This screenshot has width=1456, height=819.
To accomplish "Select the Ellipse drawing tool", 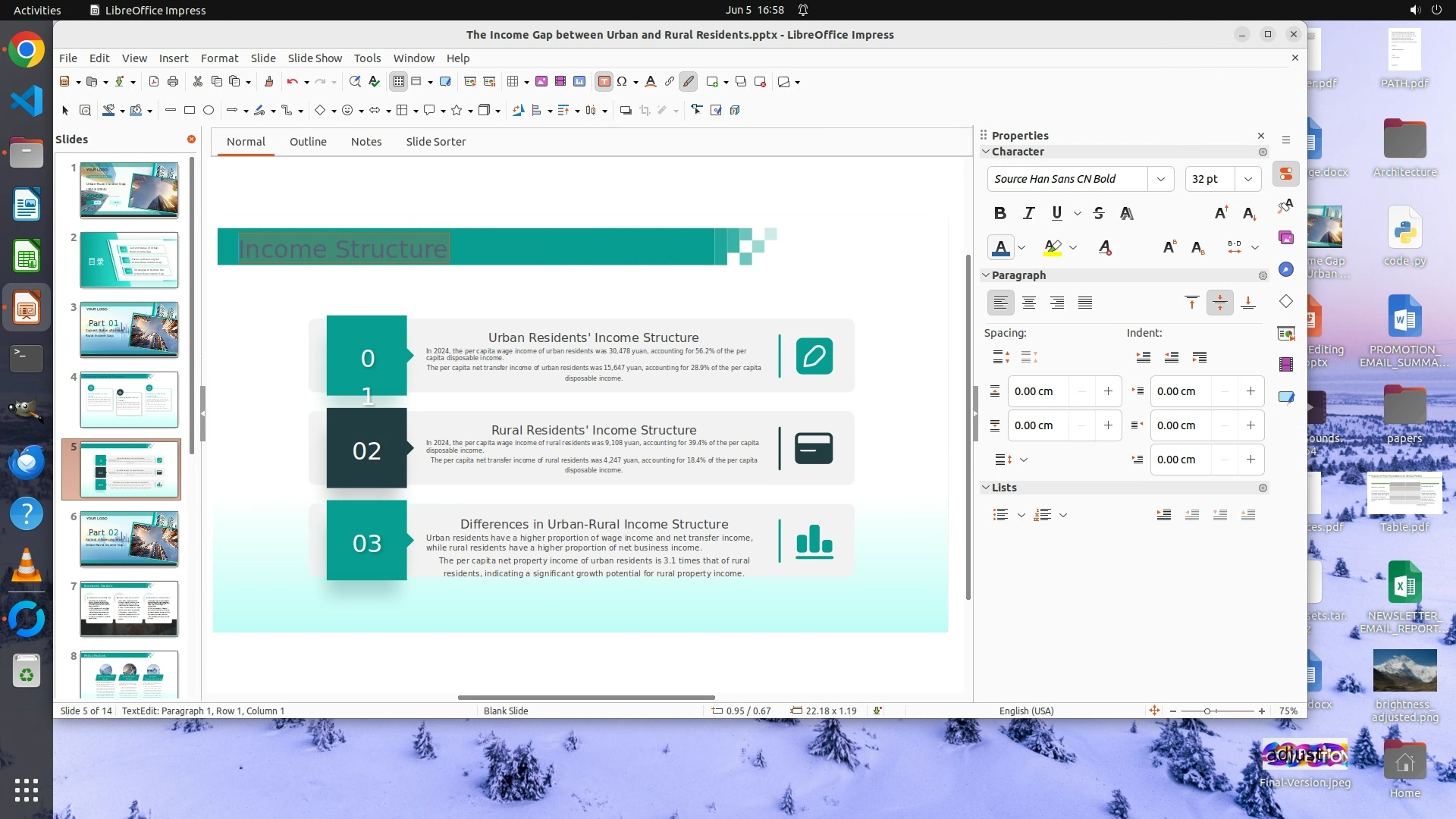I will pos(209,111).
